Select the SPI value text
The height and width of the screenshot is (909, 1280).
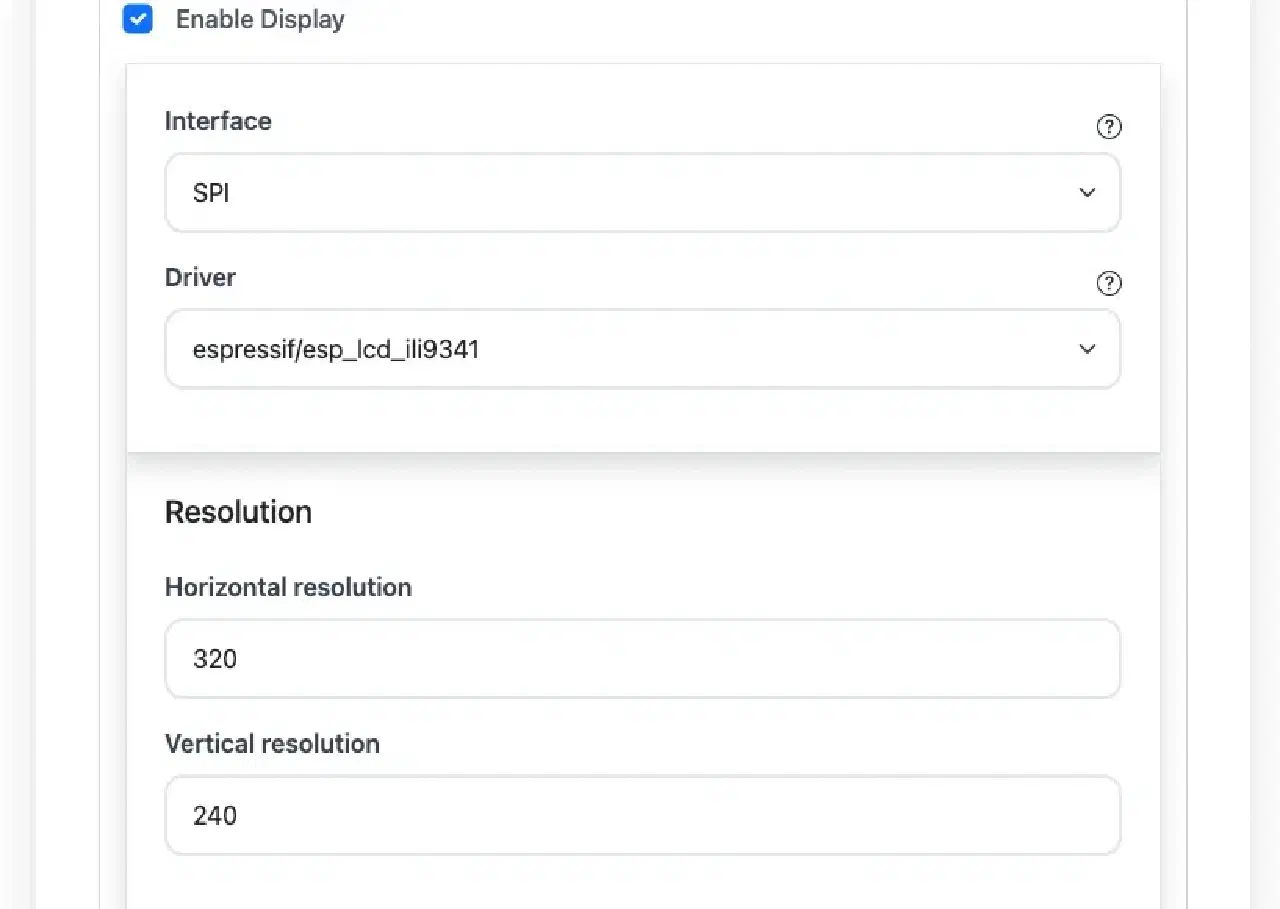(211, 193)
